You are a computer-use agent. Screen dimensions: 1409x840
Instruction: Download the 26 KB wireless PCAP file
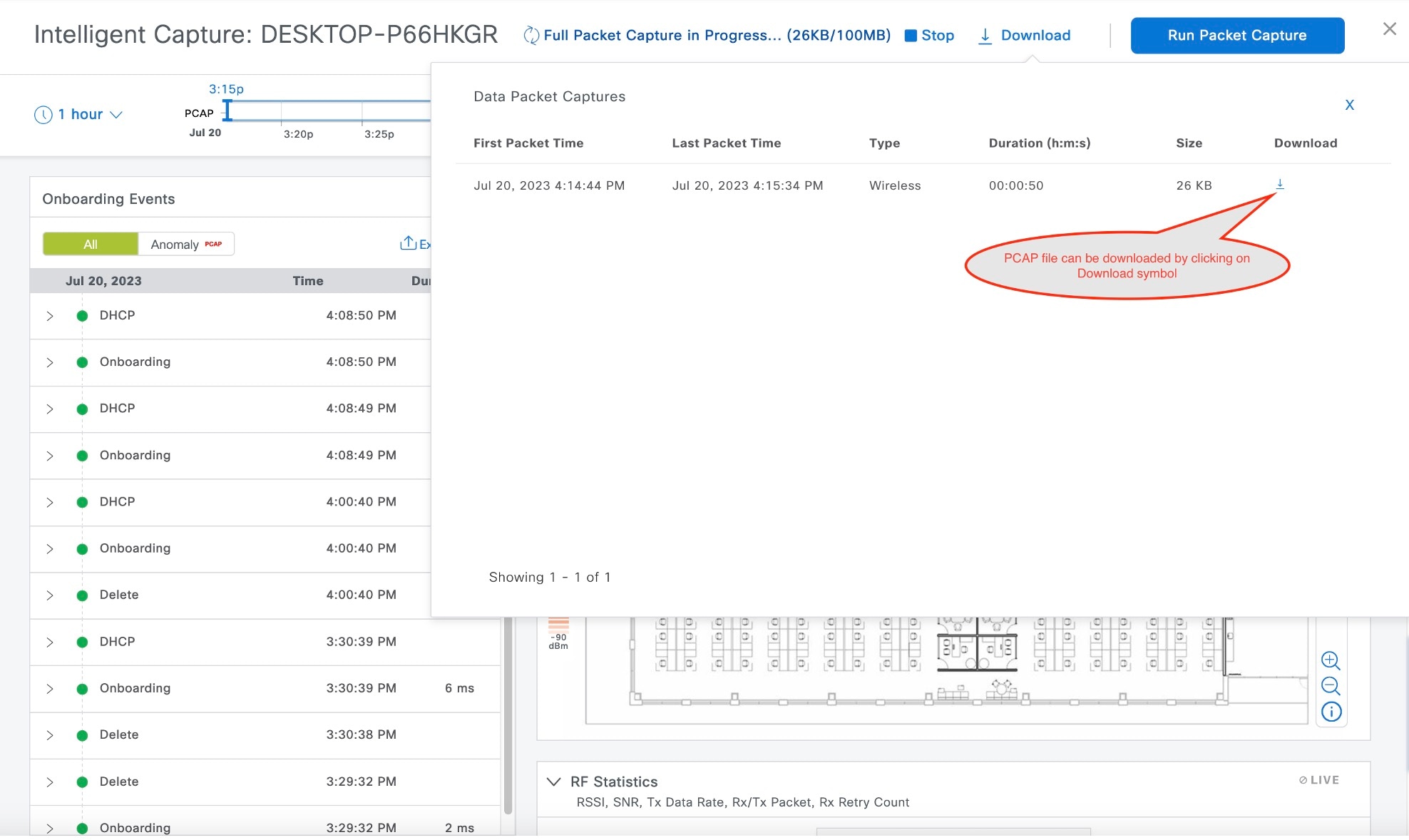pos(1280,185)
